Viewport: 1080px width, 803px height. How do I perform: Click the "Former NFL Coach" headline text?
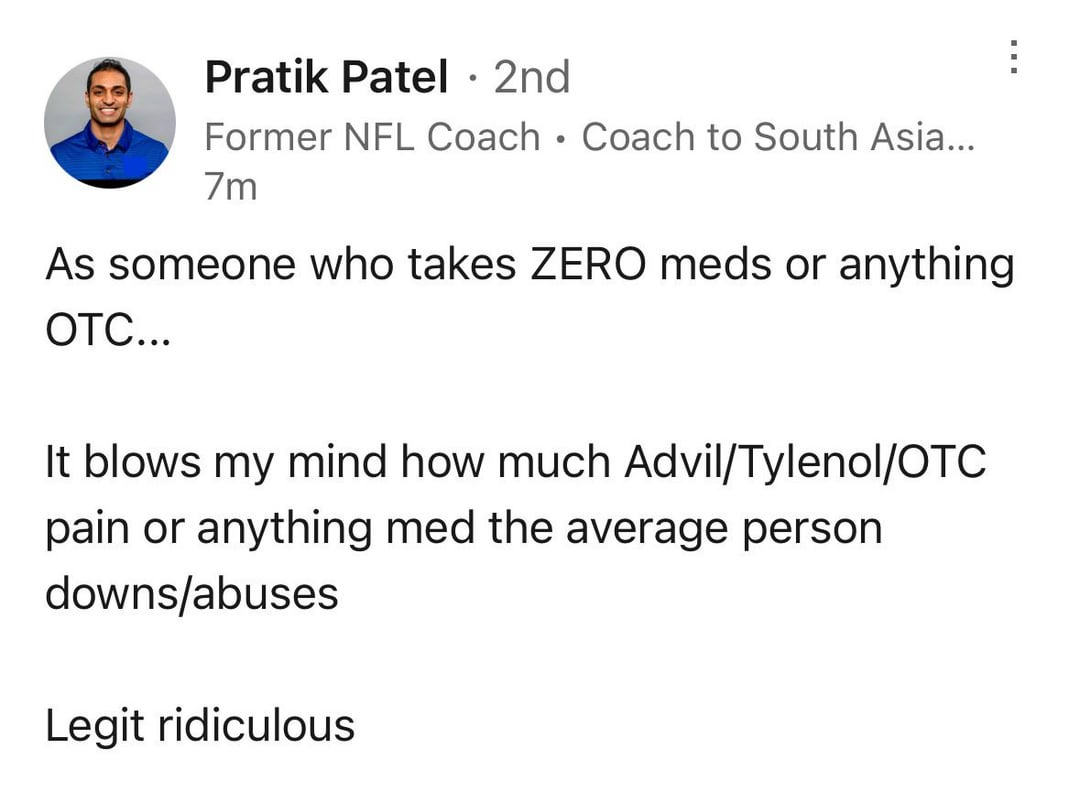372,137
